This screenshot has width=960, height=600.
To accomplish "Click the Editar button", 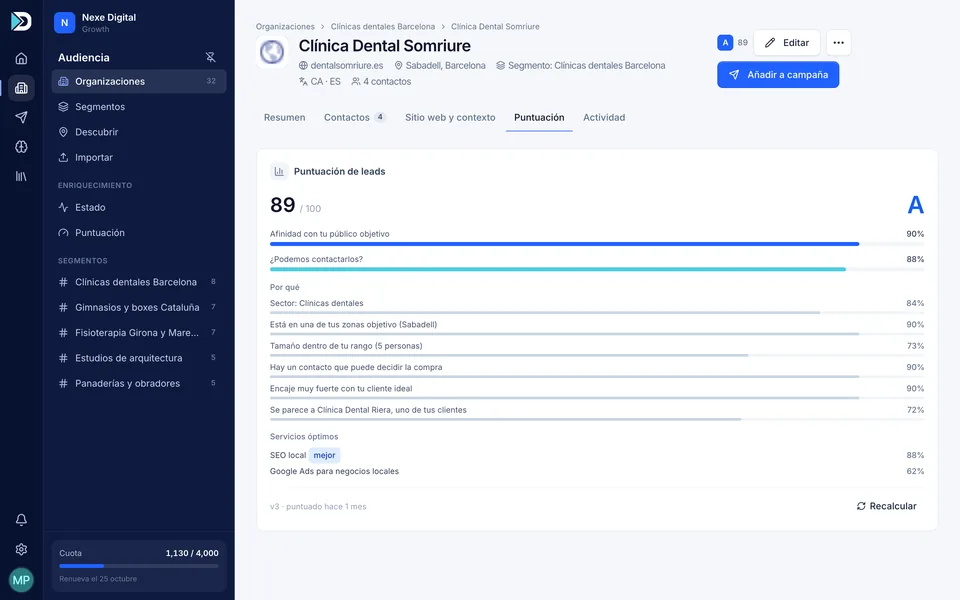I will pyautogui.click(x=787, y=43).
